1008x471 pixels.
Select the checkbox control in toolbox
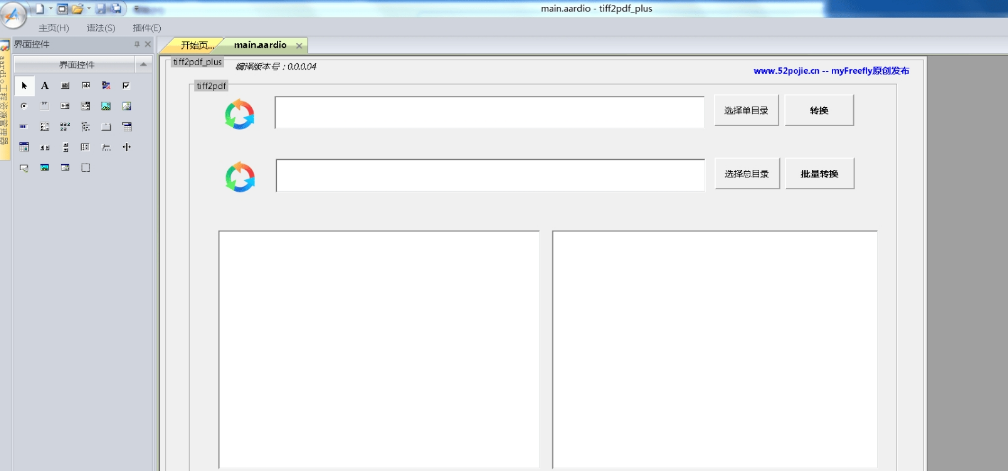[127, 85]
